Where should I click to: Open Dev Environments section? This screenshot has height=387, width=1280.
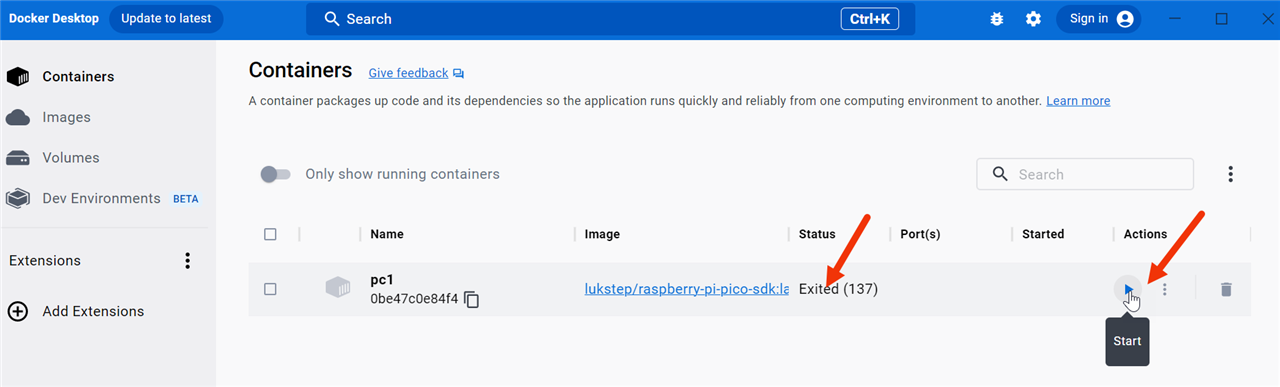102,199
